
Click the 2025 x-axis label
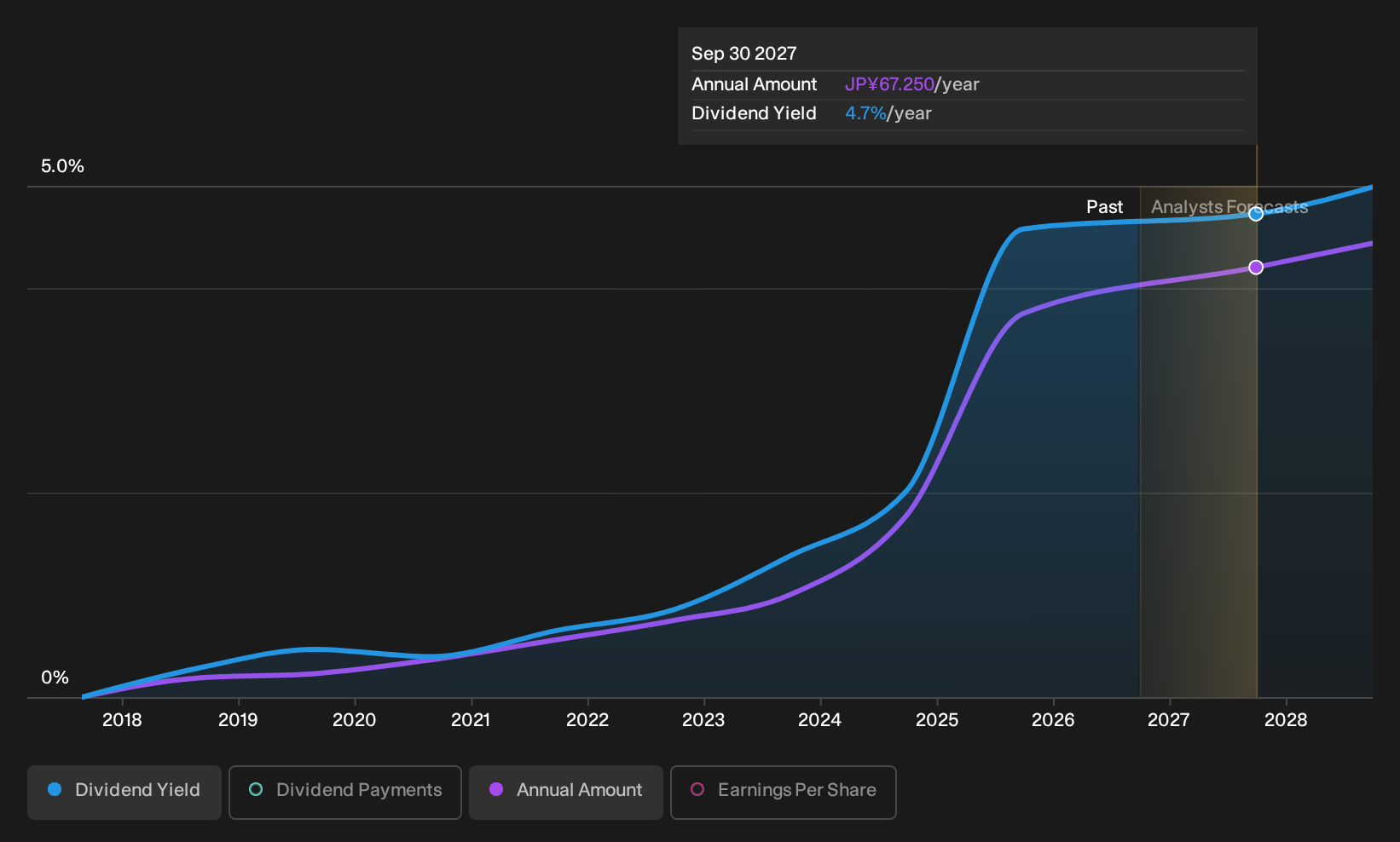click(x=937, y=720)
